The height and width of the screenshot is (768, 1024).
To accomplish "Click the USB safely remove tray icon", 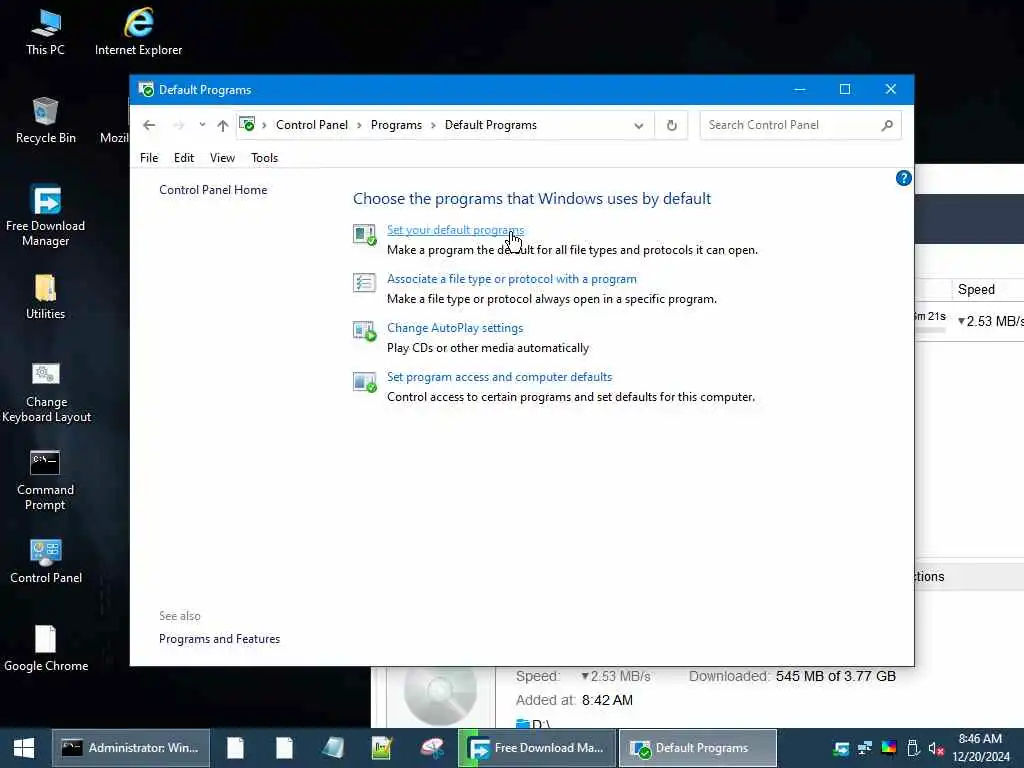I will click(913, 748).
